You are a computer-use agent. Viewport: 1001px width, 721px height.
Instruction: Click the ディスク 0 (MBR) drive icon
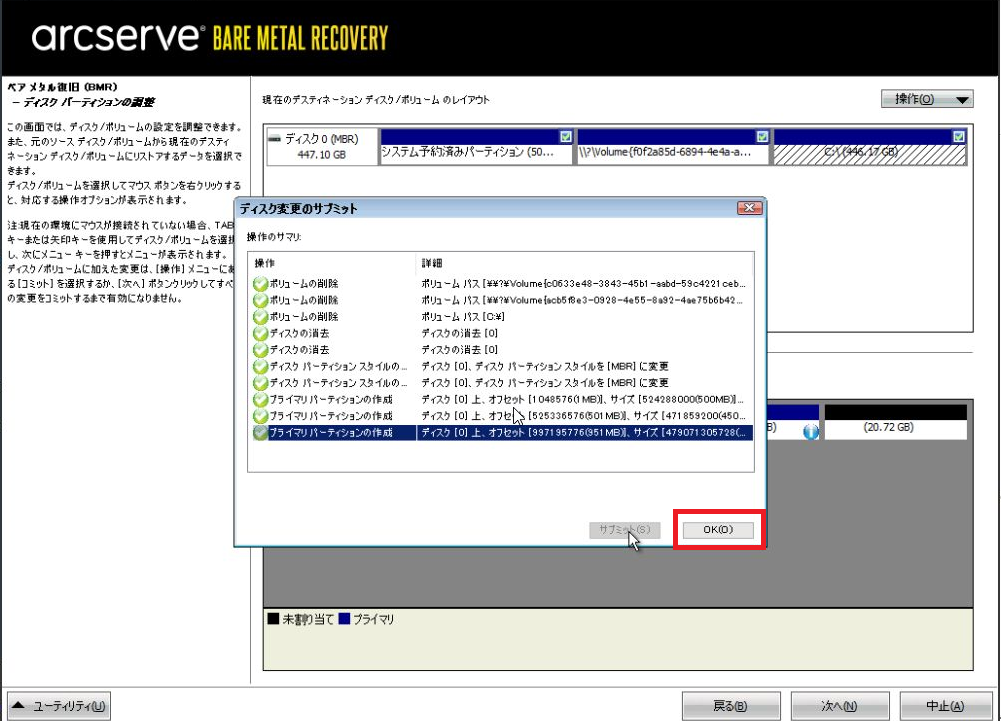tap(276, 139)
